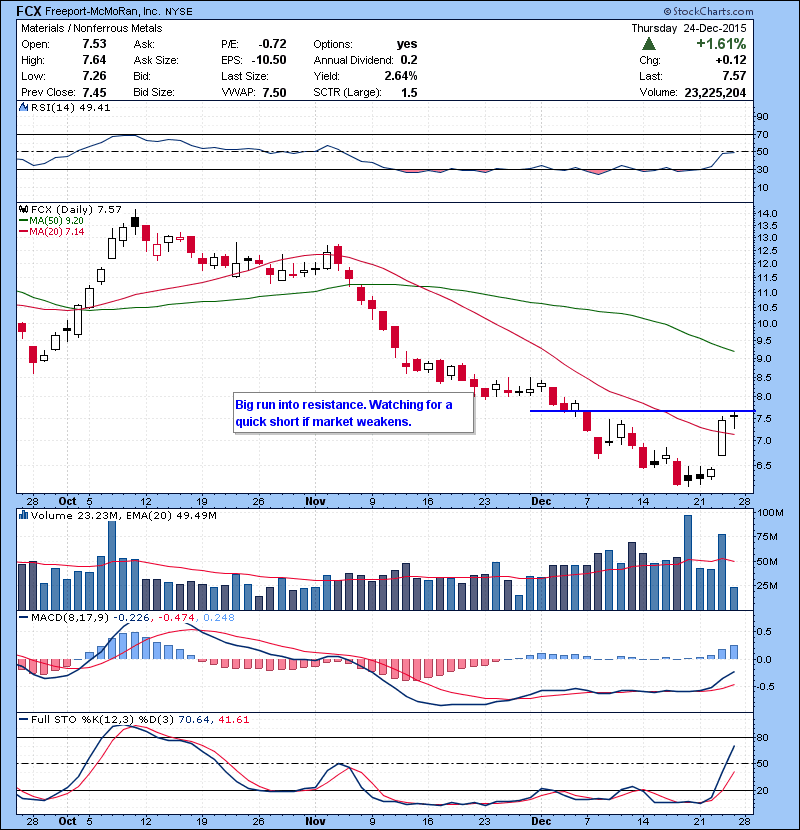The image size is (800, 830).
Task: Click the Open value 7.53
Action: point(94,44)
